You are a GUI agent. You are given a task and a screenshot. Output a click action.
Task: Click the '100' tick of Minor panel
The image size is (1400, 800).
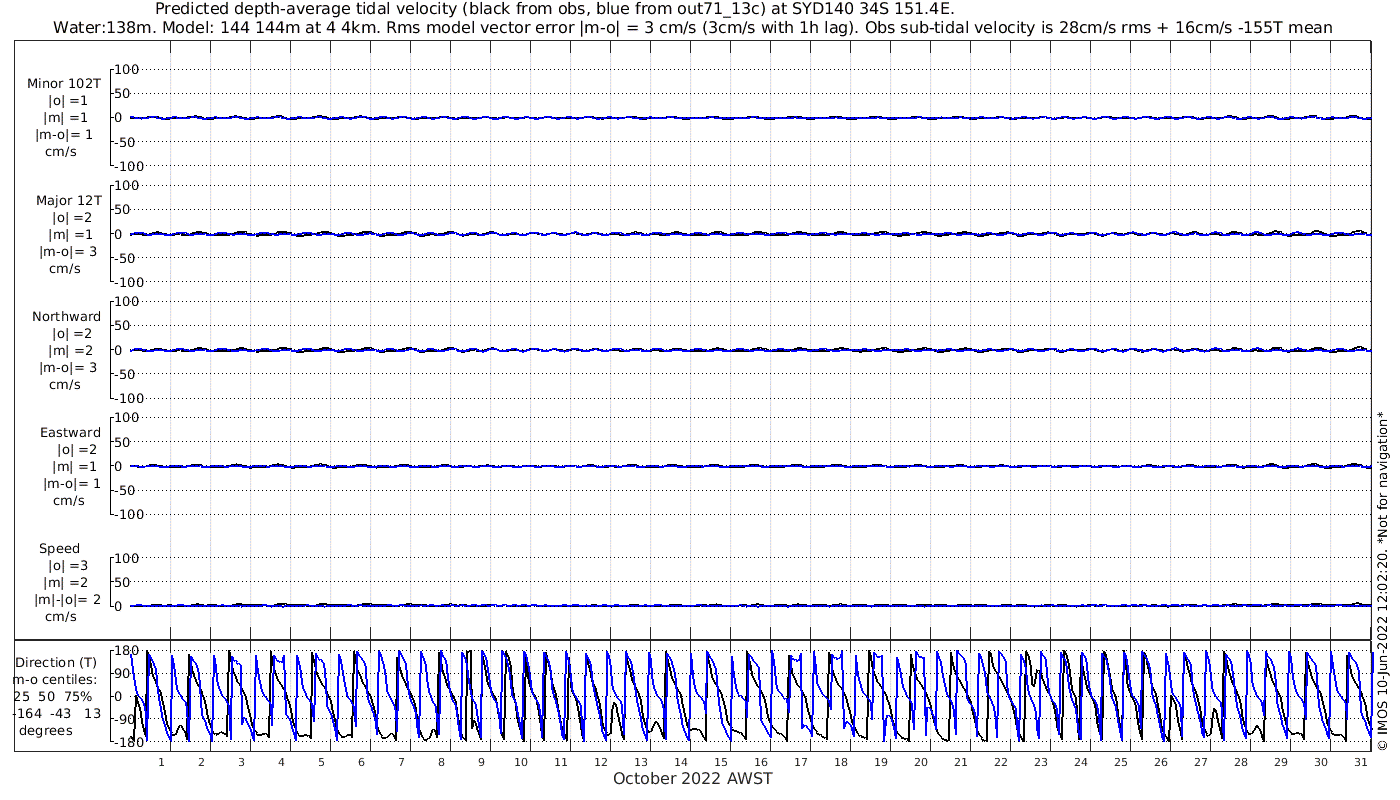click(127, 69)
